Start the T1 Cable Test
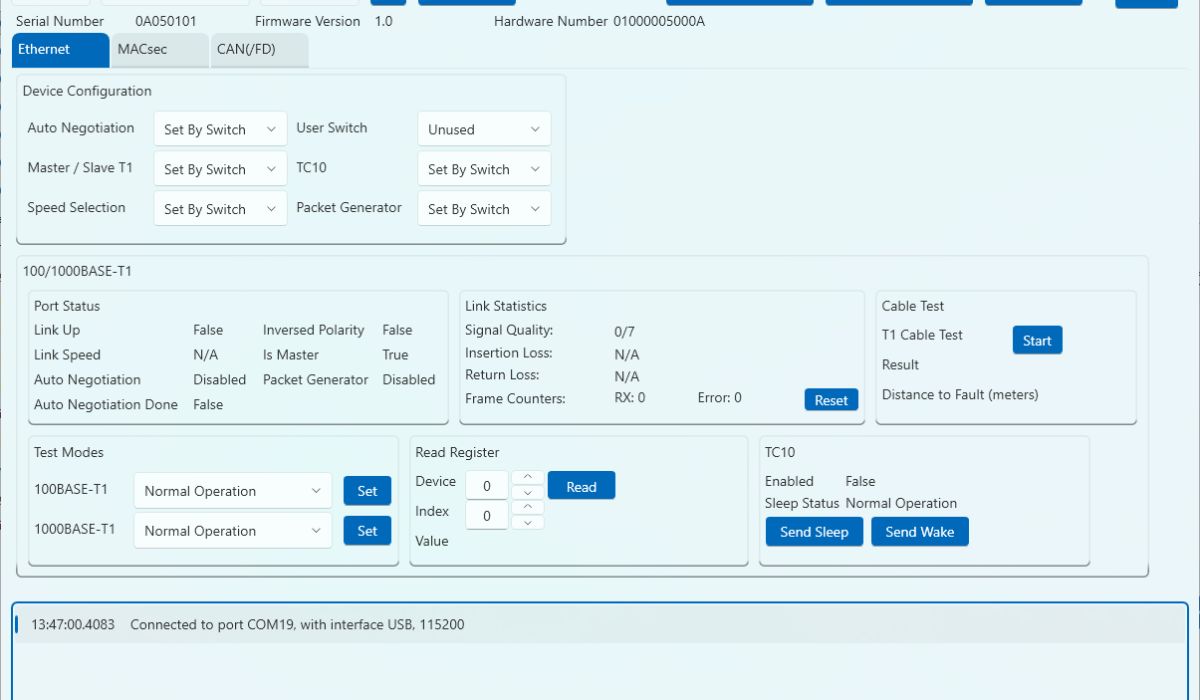Viewport: 1200px width, 700px height. click(1037, 341)
